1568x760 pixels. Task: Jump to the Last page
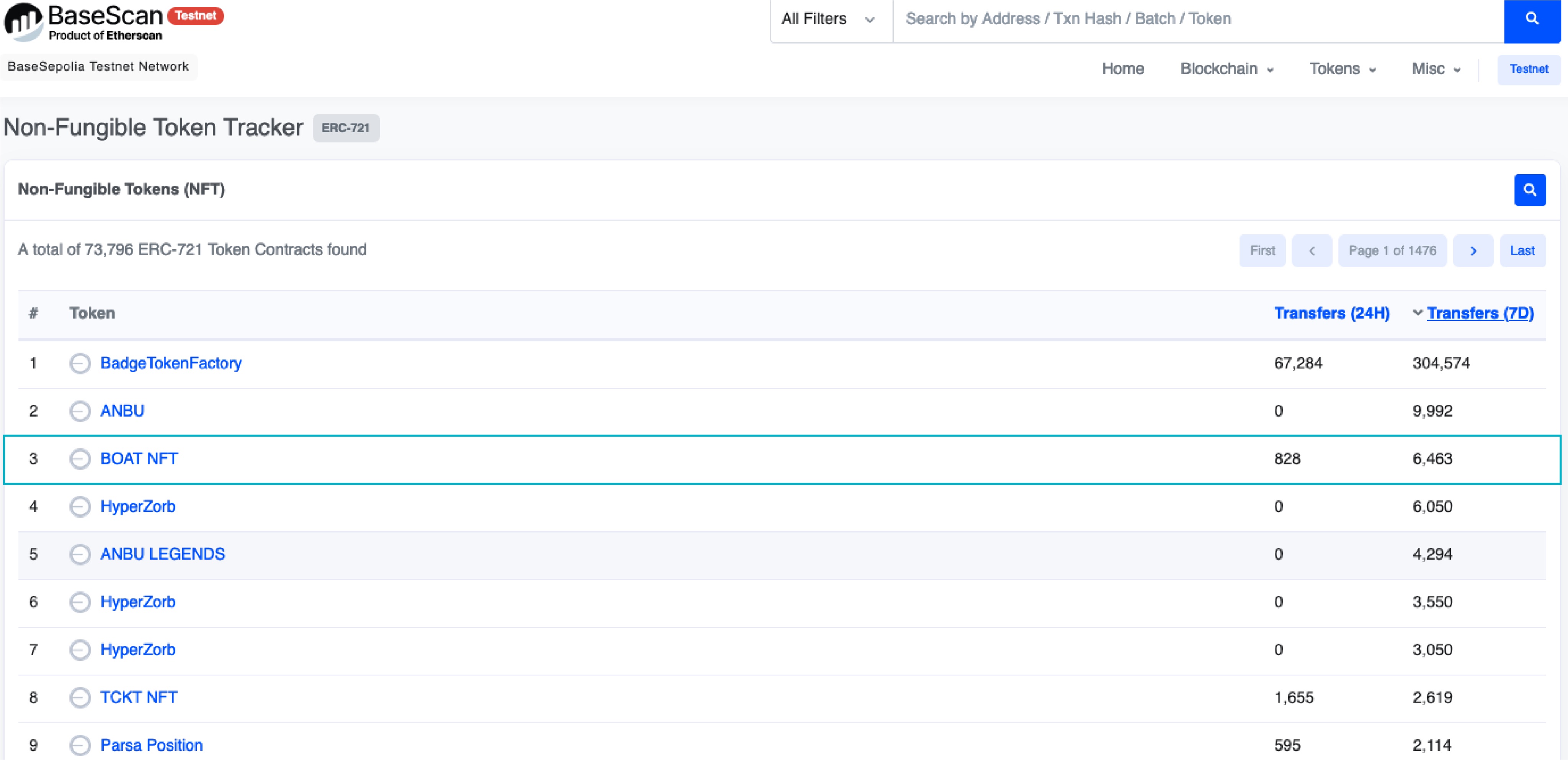tap(1522, 251)
